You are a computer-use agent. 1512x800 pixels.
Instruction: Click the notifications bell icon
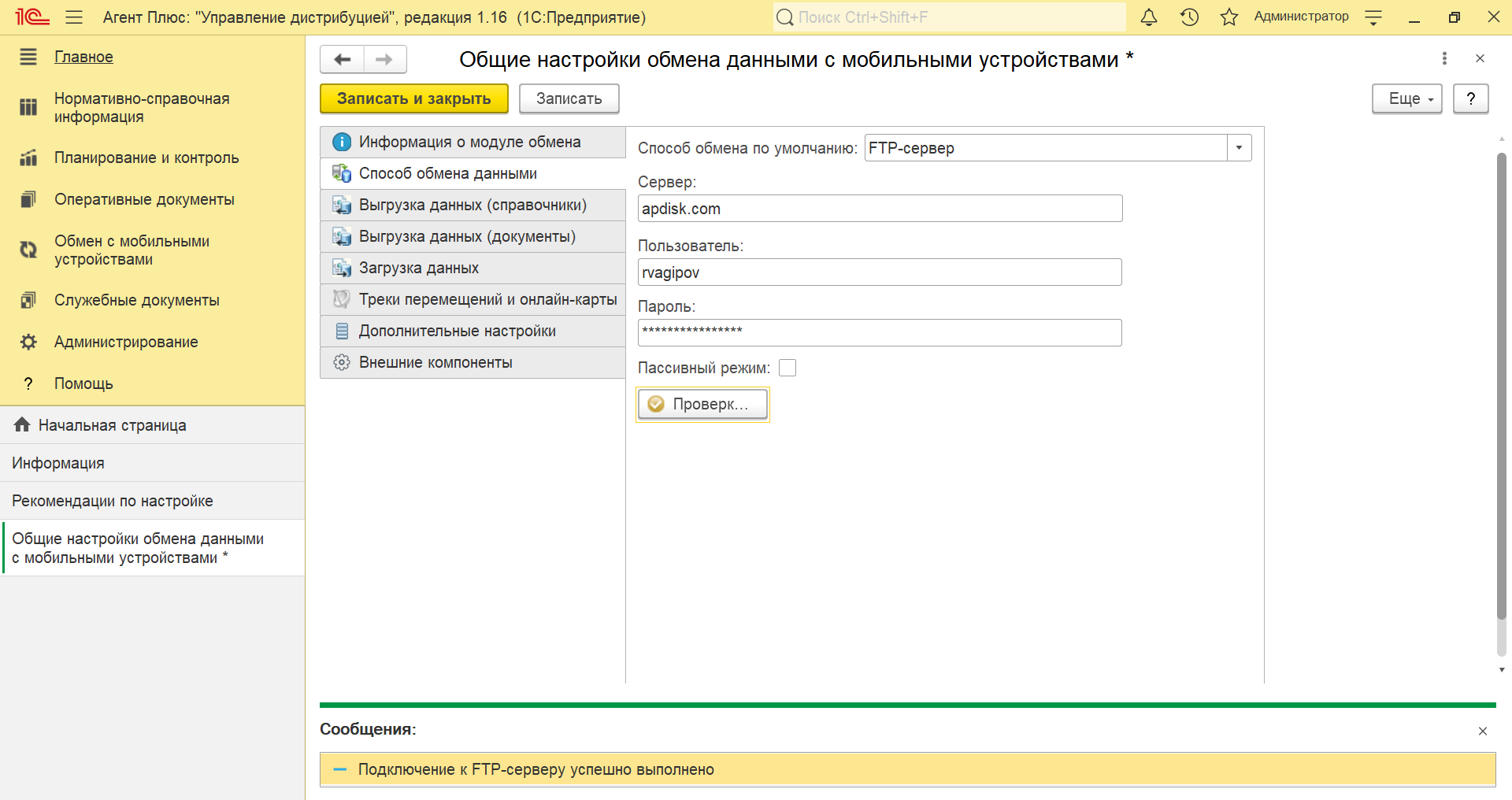(1149, 17)
